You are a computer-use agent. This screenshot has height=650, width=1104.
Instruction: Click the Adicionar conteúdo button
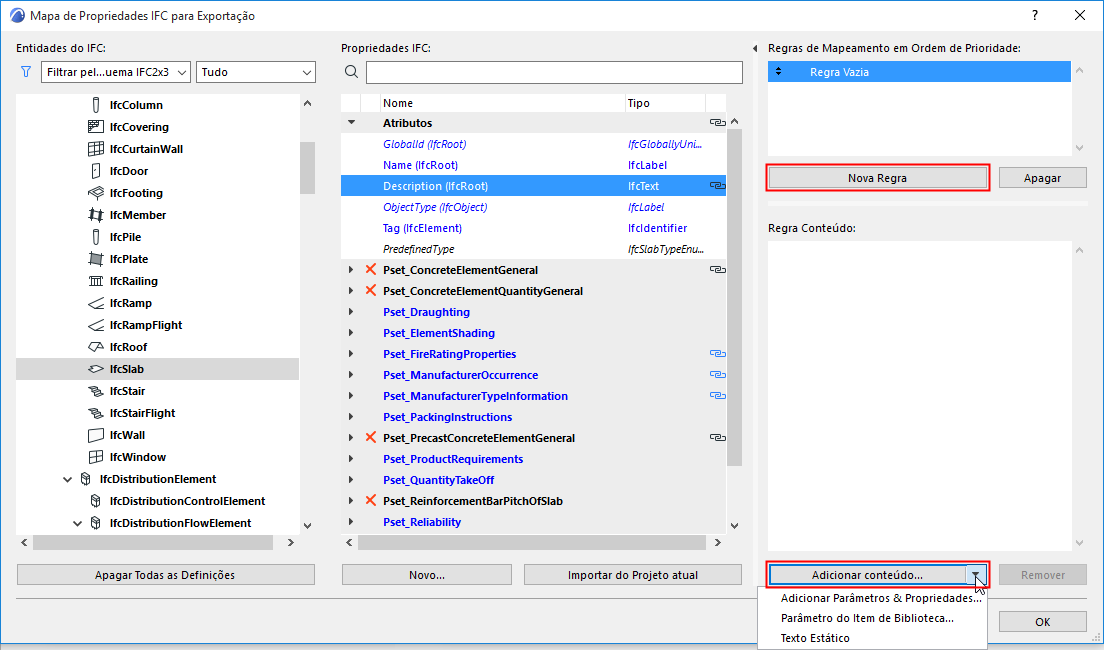click(867, 575)
